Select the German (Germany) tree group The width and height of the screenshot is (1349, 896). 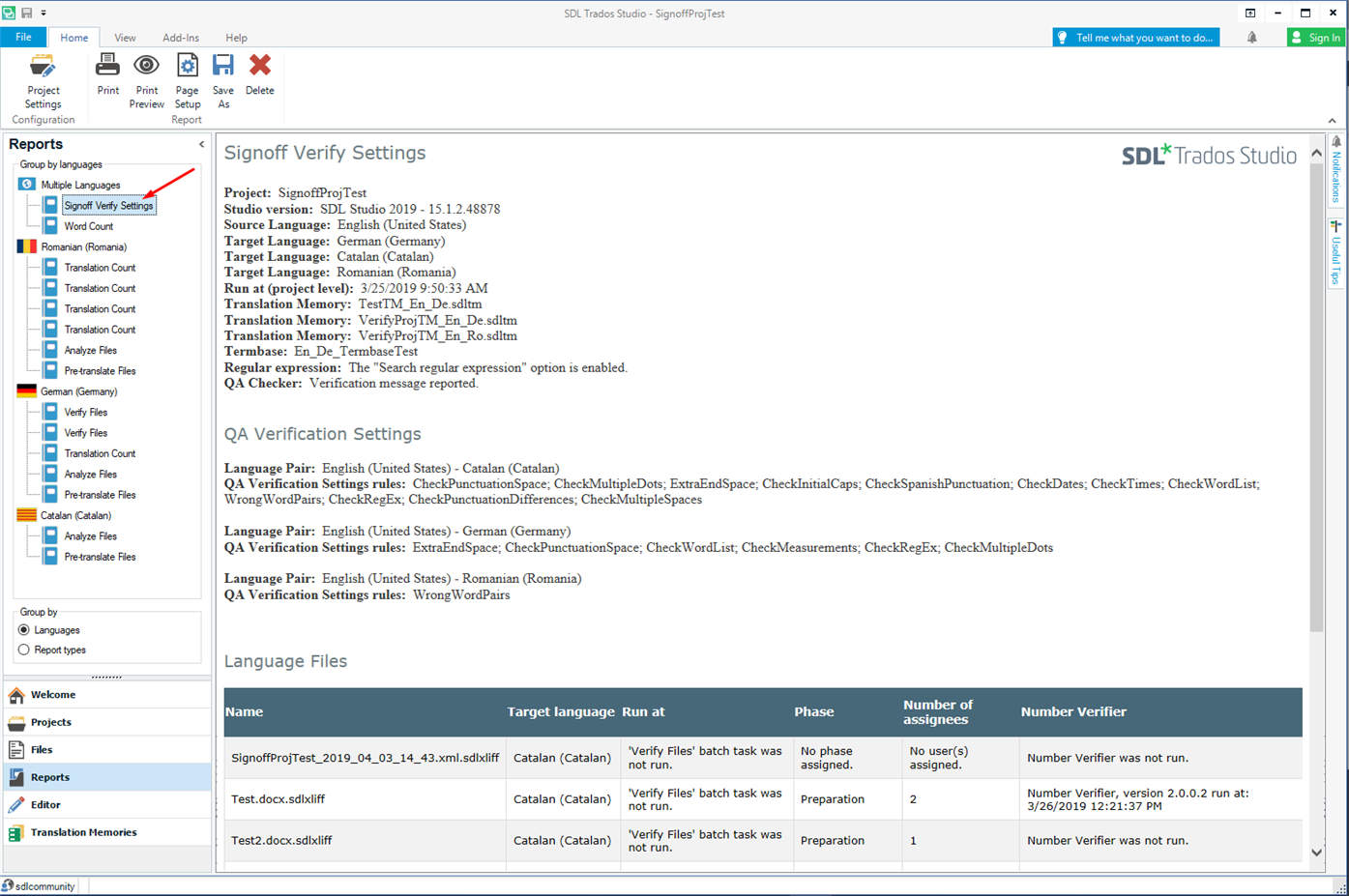78,391
